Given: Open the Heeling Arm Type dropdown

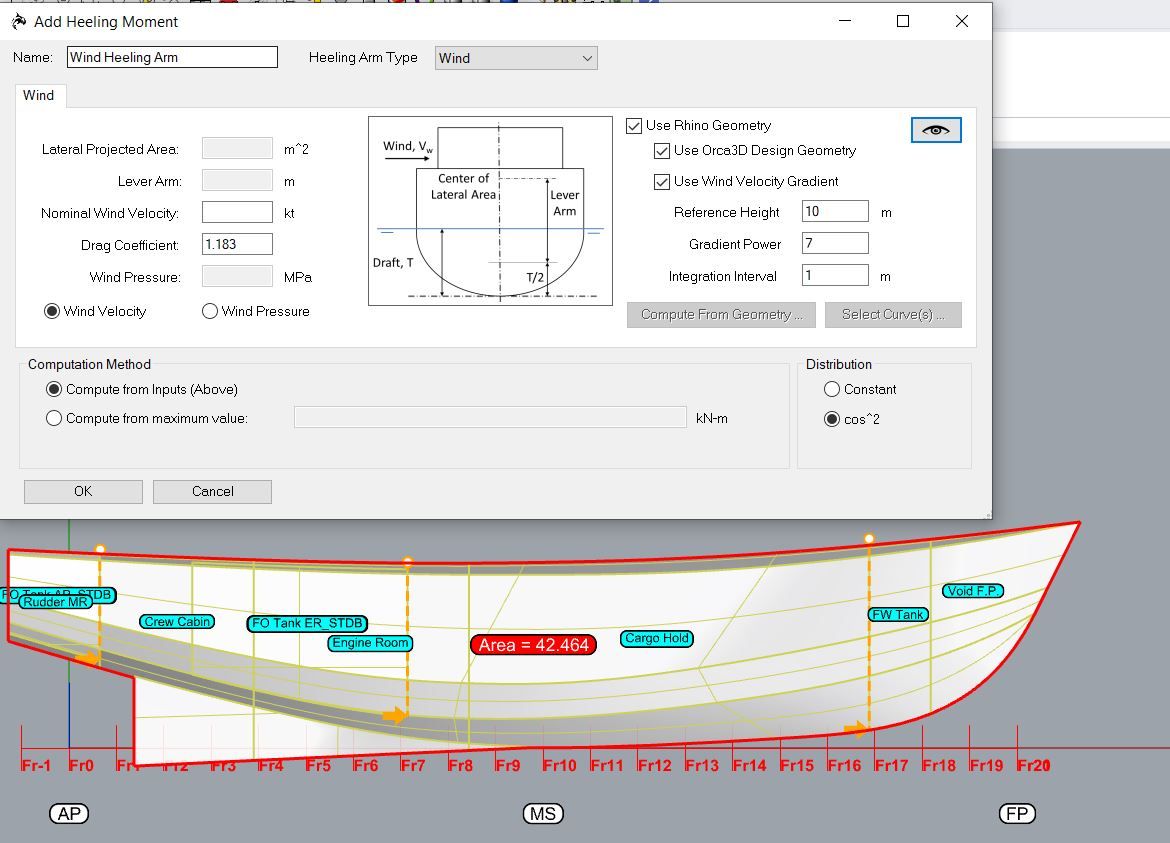Looking at the screenshot, I should tap(516, 58).
